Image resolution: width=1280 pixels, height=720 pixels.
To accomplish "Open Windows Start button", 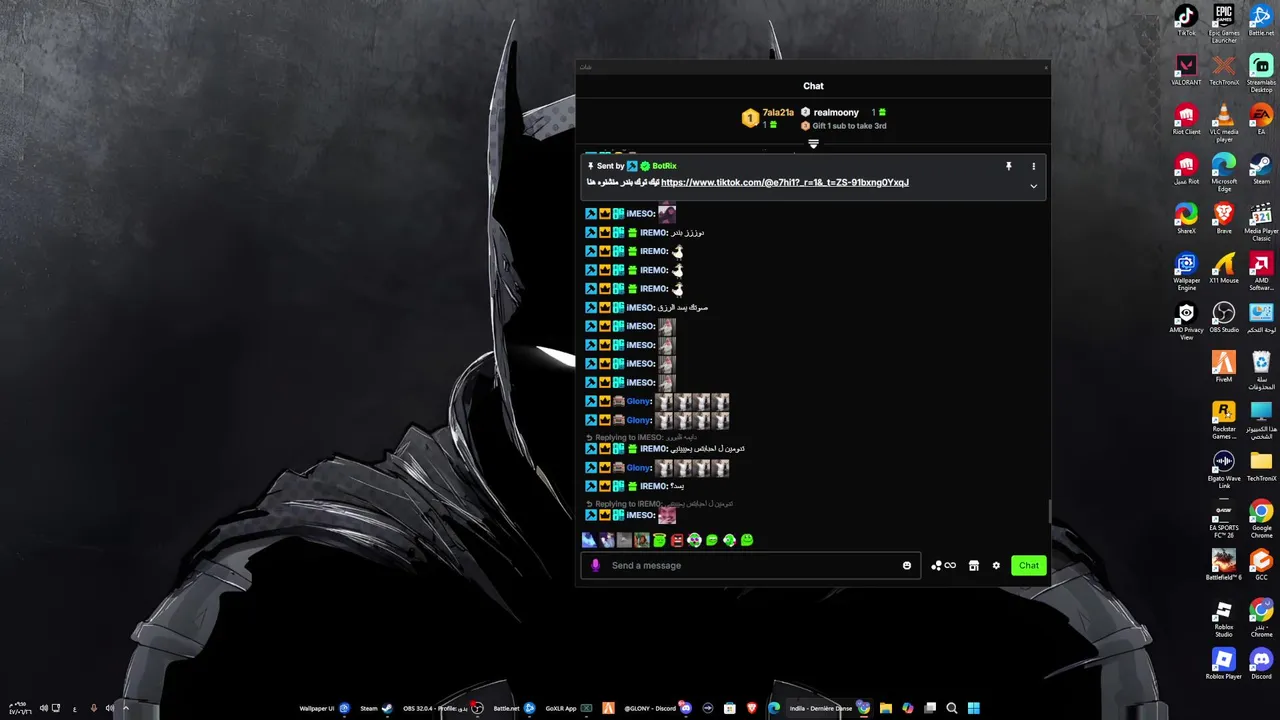I will click(973, 708).
